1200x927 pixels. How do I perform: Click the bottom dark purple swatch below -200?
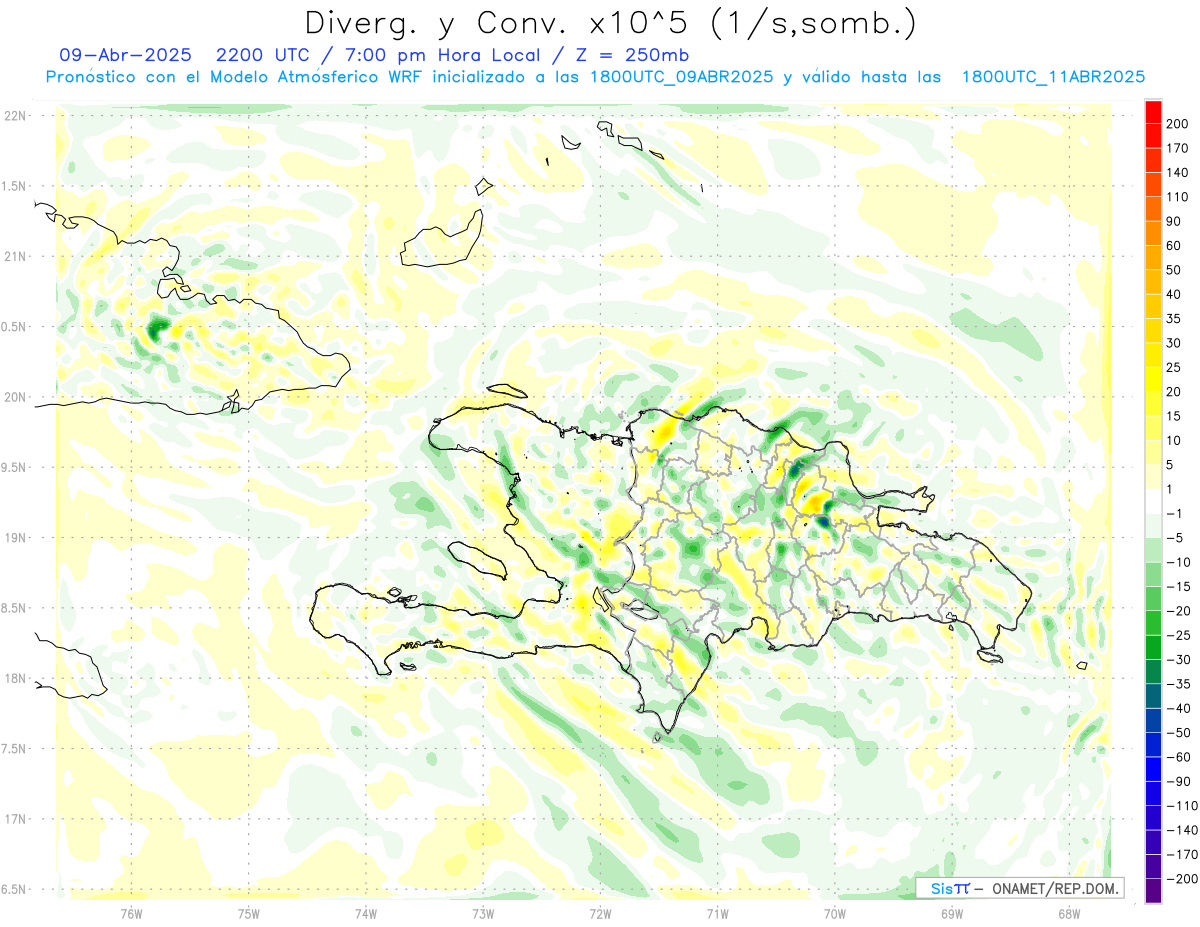tap(1153, 890)
